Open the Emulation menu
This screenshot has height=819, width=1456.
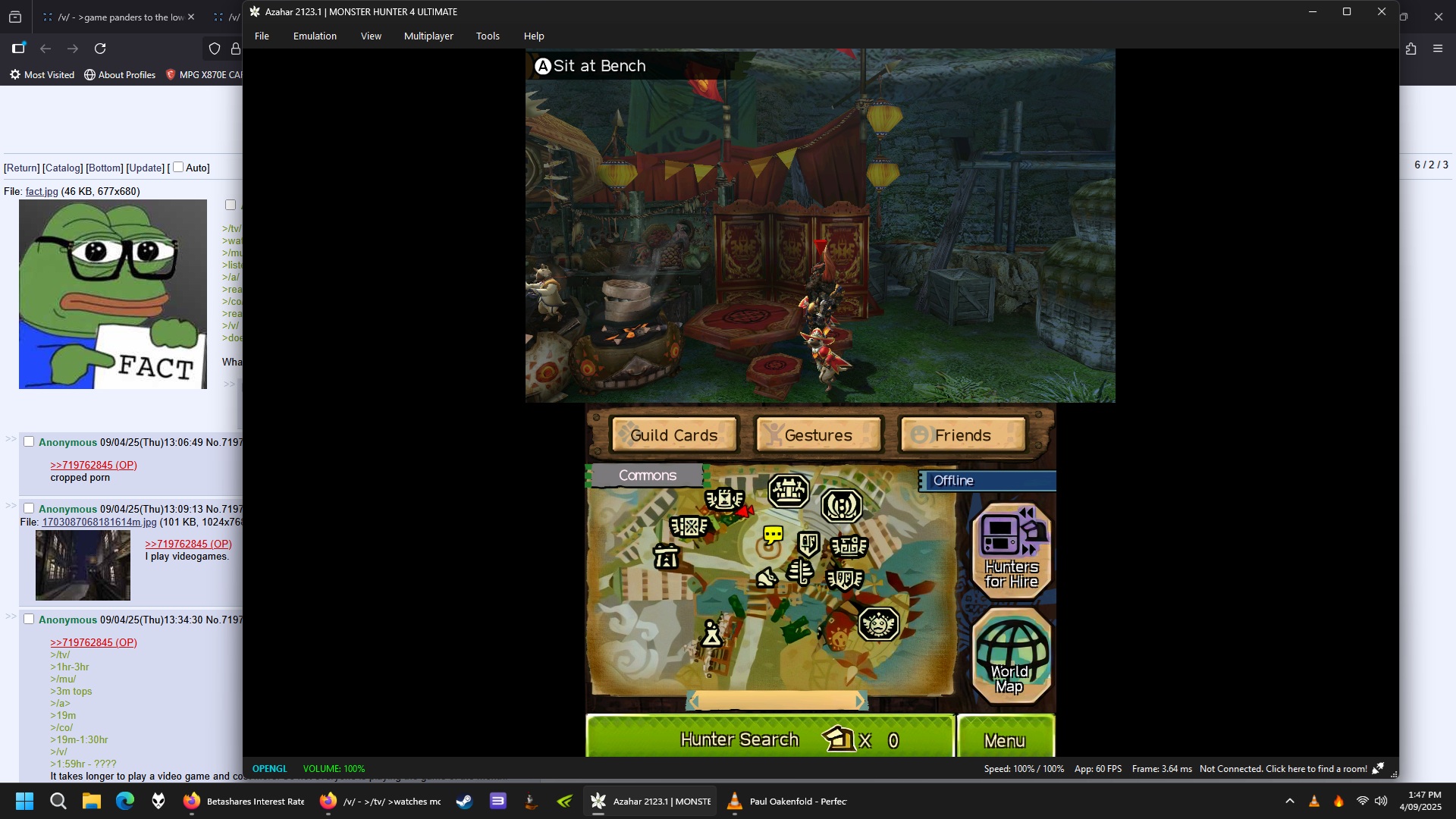[315, 36]
